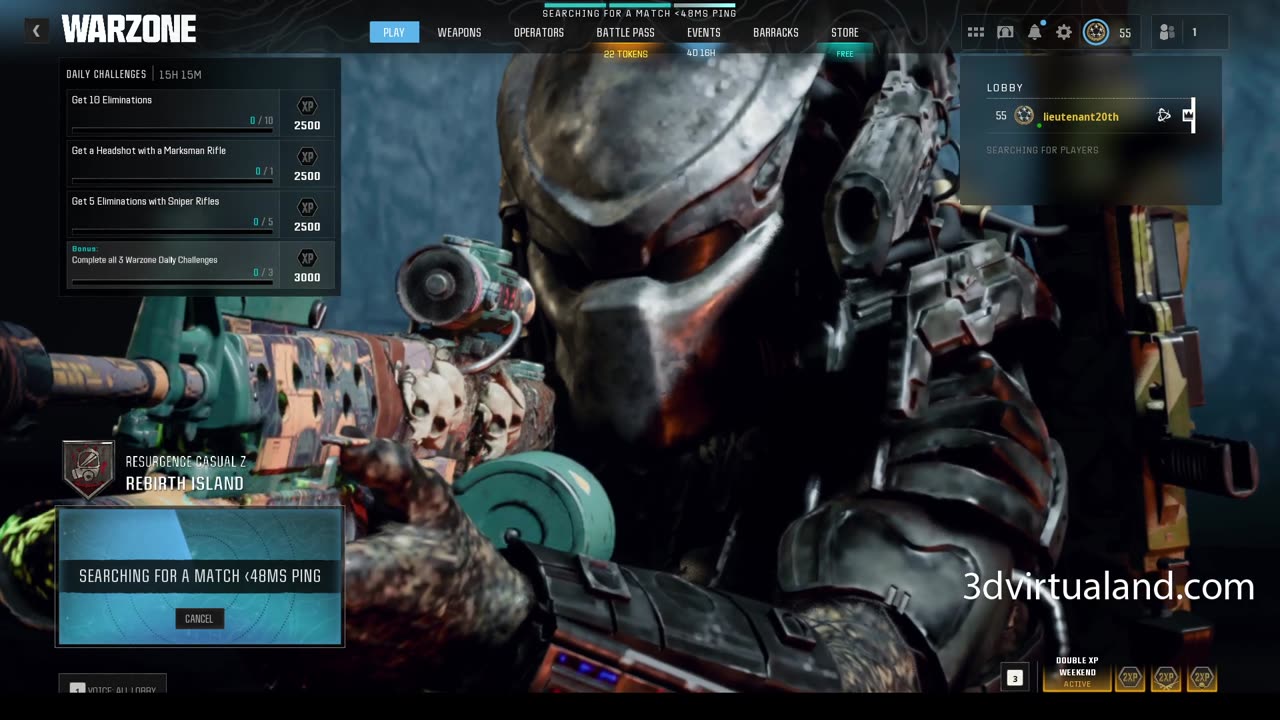Open the Store tab
This screenshot has width=1280, height=720.
pos(845,32)
